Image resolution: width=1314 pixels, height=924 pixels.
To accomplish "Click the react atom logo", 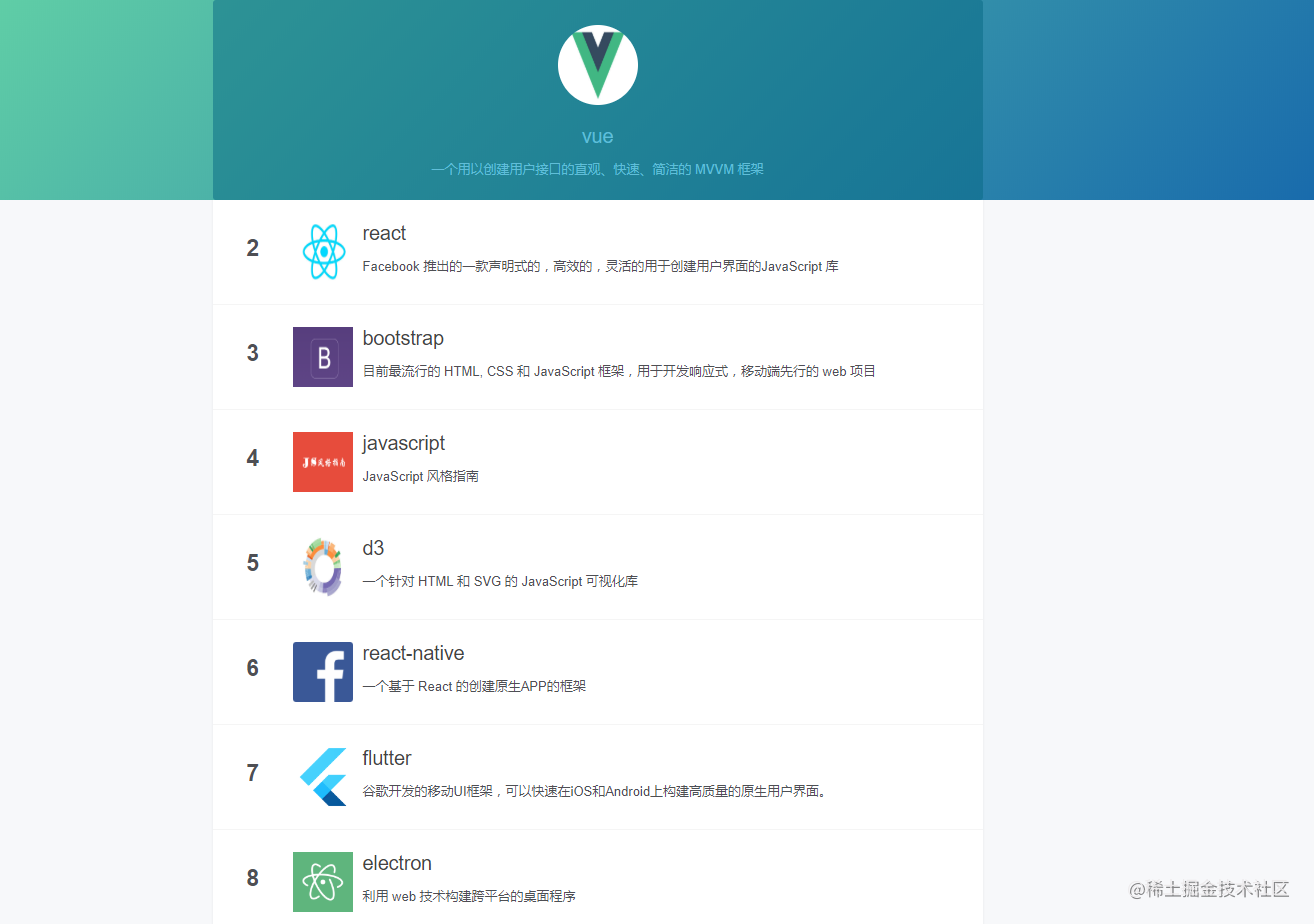I will point(323,252).
